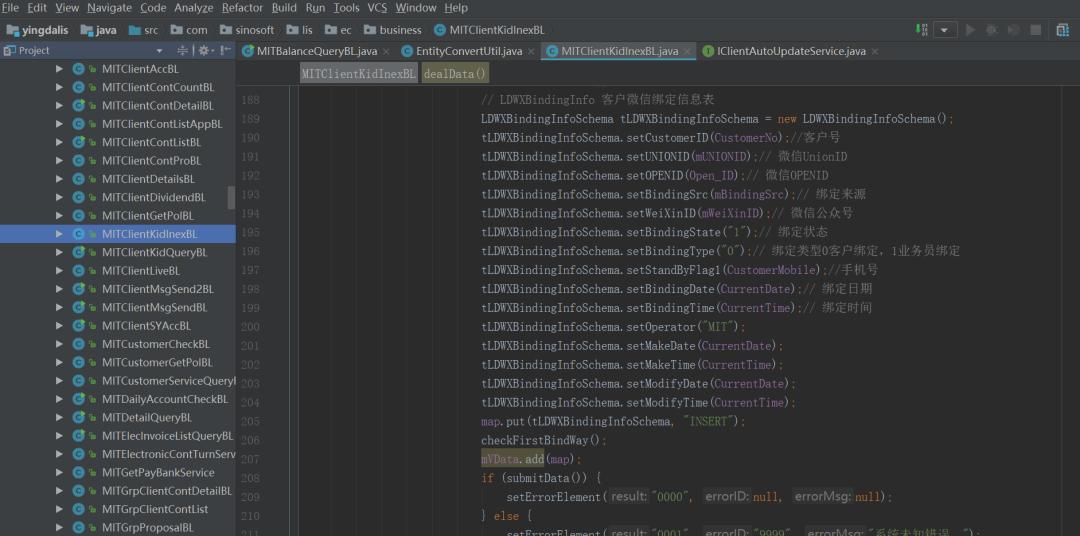Image resolution: width=1080 pixels, height=536 pixels.
Task: Click the Run button in the toolbar
Action: click(969, 30)
